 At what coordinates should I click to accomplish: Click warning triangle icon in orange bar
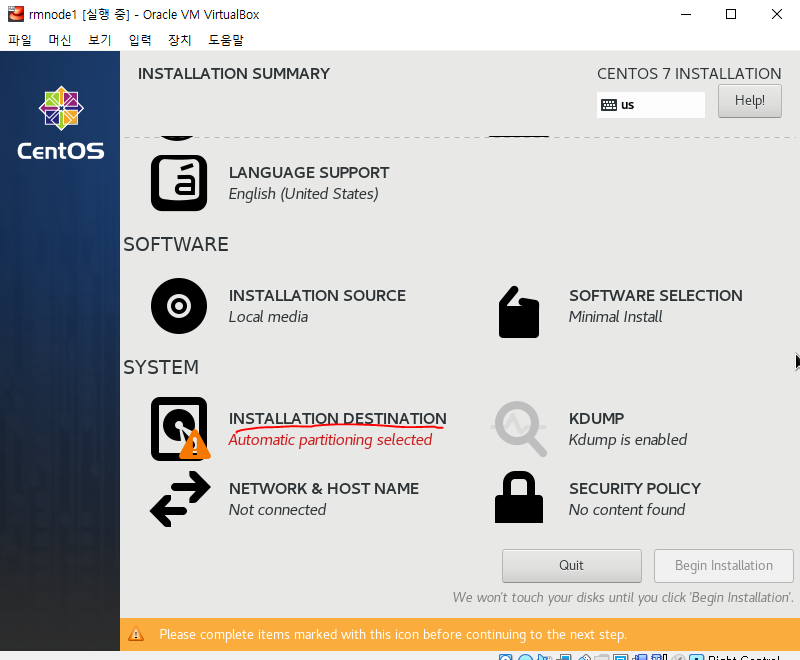pyautogui.click(x=136, y=634)
